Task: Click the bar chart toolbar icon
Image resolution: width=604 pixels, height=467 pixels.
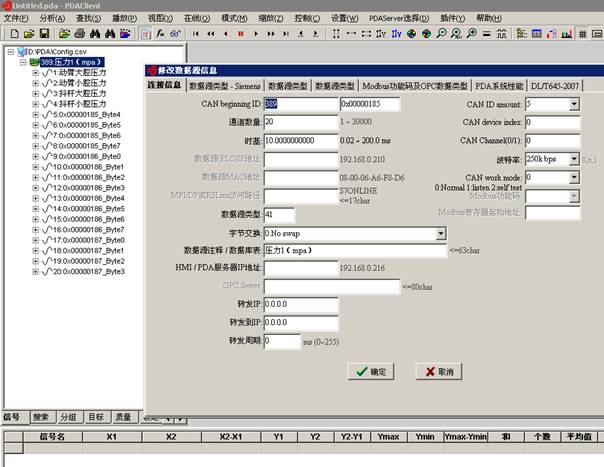Action: pyautogui.click(x=567, y=34)
